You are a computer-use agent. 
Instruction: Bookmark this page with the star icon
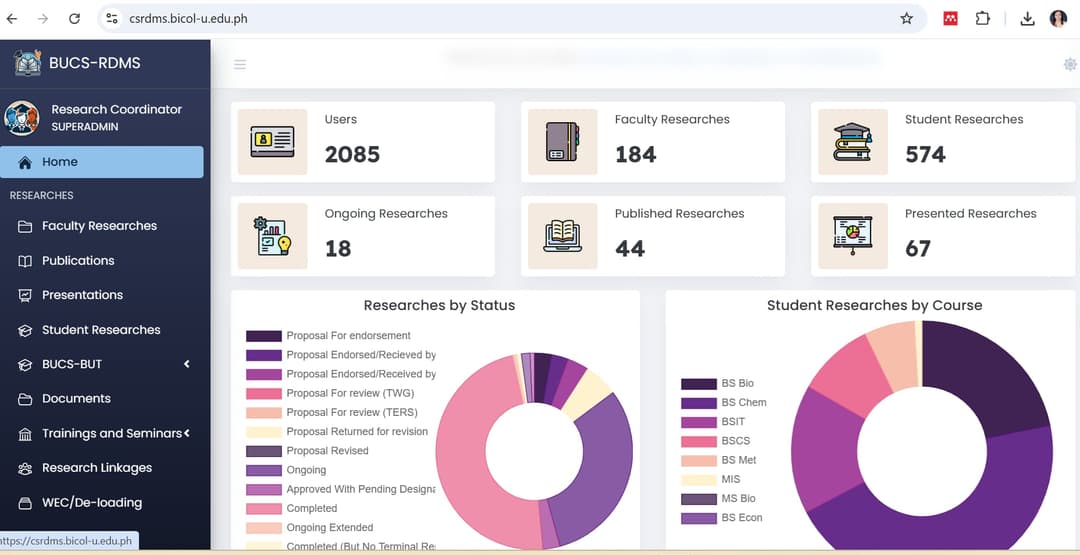point(906,19)
